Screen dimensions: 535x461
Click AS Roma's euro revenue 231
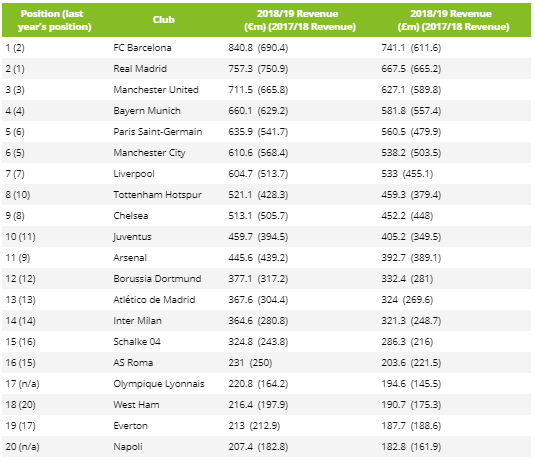click(236, 363)
